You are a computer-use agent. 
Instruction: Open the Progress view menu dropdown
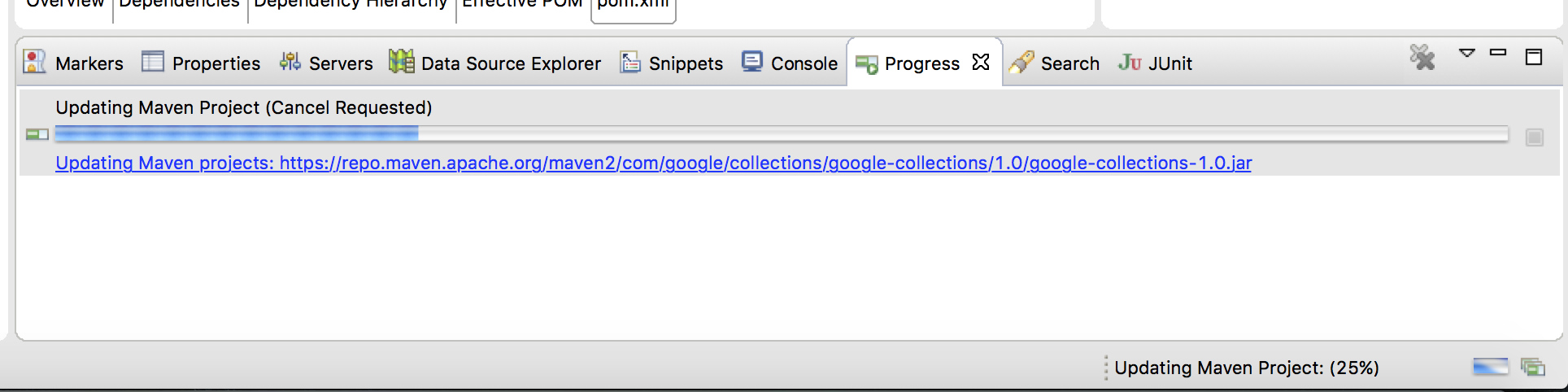(x=1466, y=54)
